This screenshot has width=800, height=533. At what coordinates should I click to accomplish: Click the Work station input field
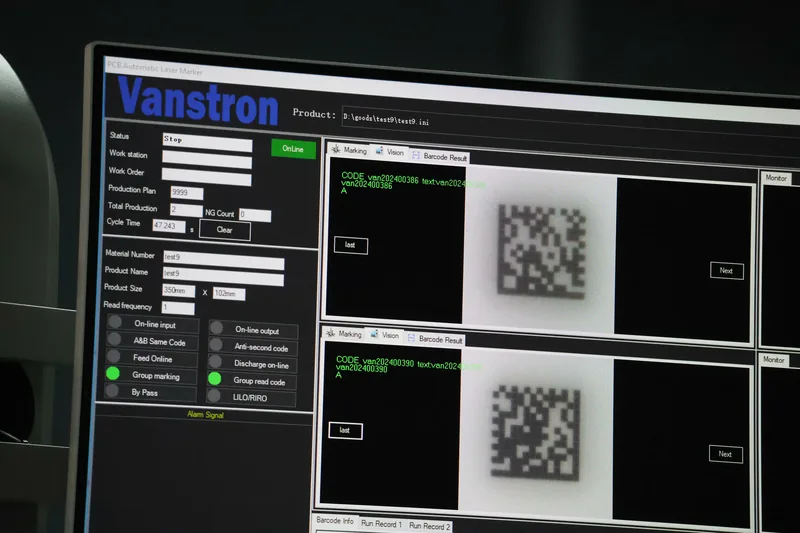tap(207, 159)
